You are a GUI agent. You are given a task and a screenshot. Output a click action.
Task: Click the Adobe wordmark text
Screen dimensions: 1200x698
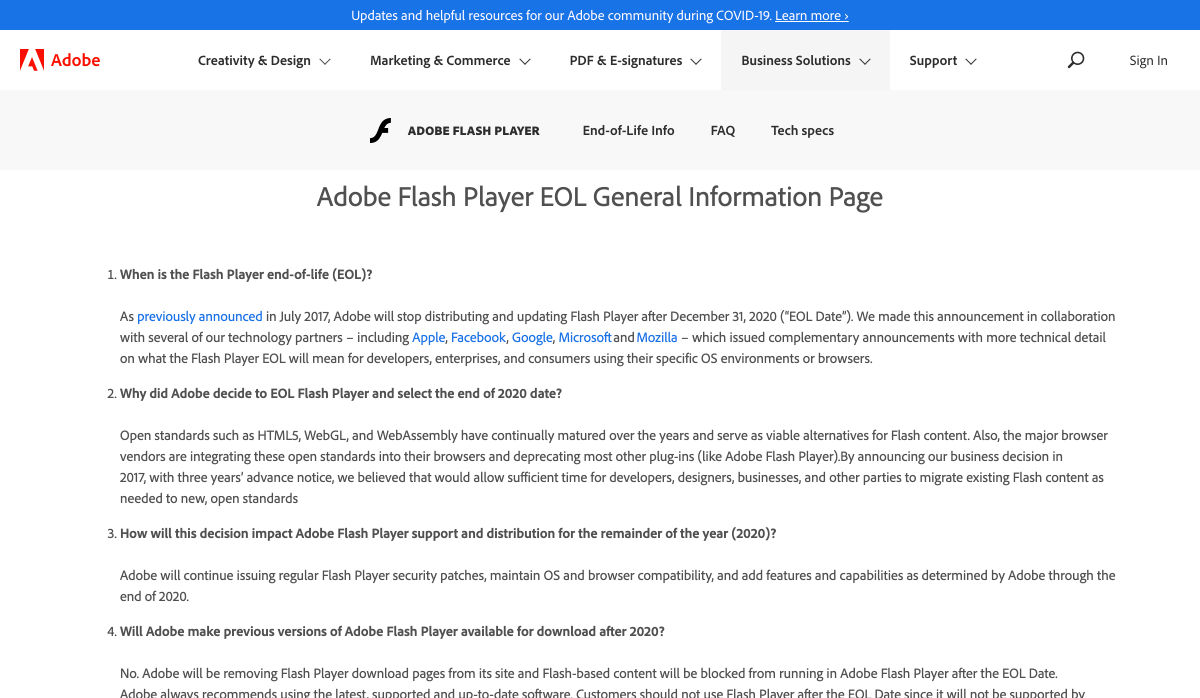pos(76,60)
